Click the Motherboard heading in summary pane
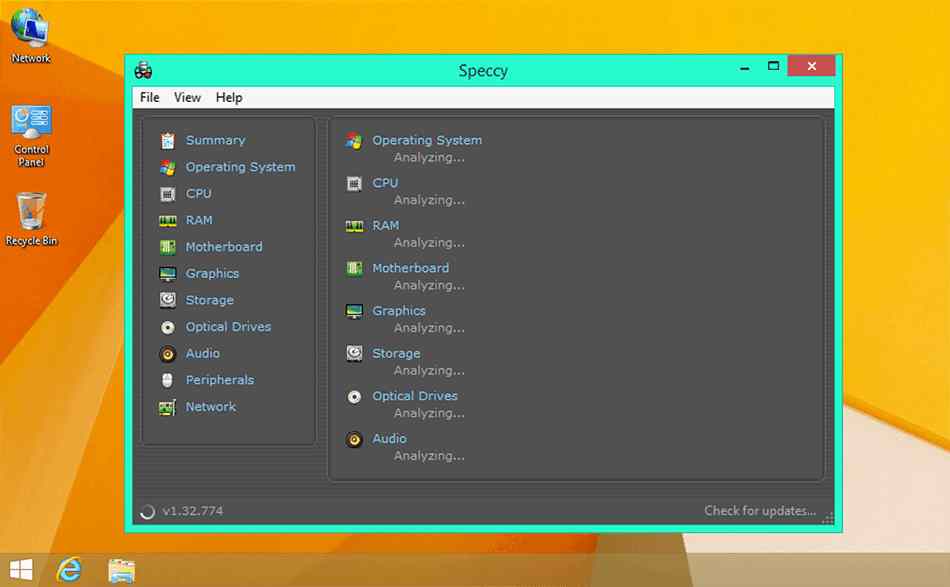The height and width of the screenshot is (587, 950). pos(410,268)
